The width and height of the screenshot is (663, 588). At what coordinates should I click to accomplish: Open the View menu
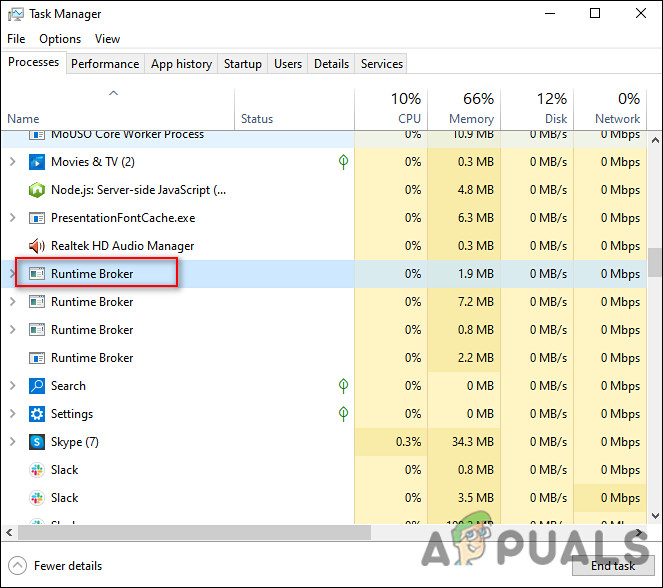pyautogui.click(x=107, y=39)
